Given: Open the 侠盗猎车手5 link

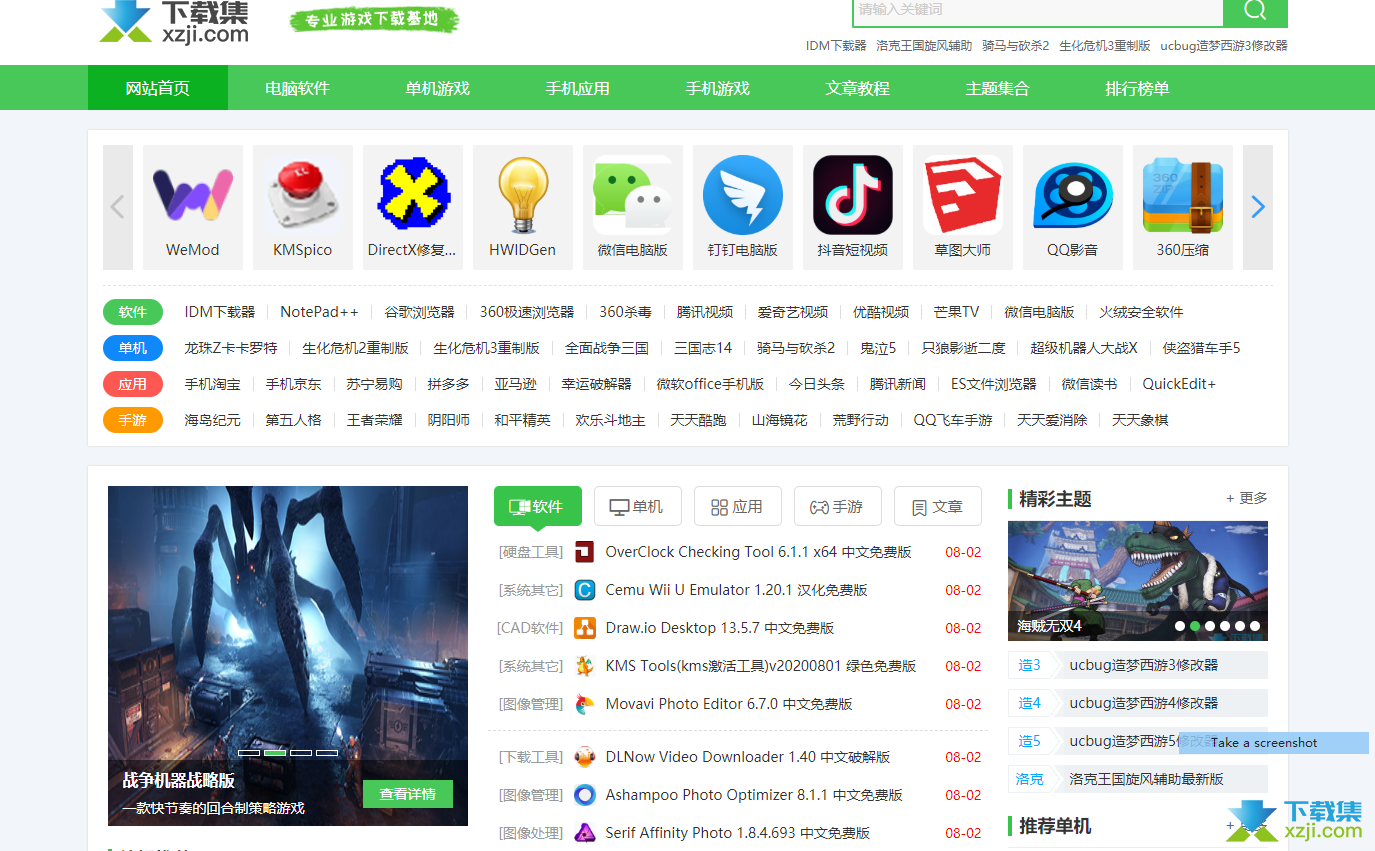Looking at the screenshot, I should point(1201,348).
